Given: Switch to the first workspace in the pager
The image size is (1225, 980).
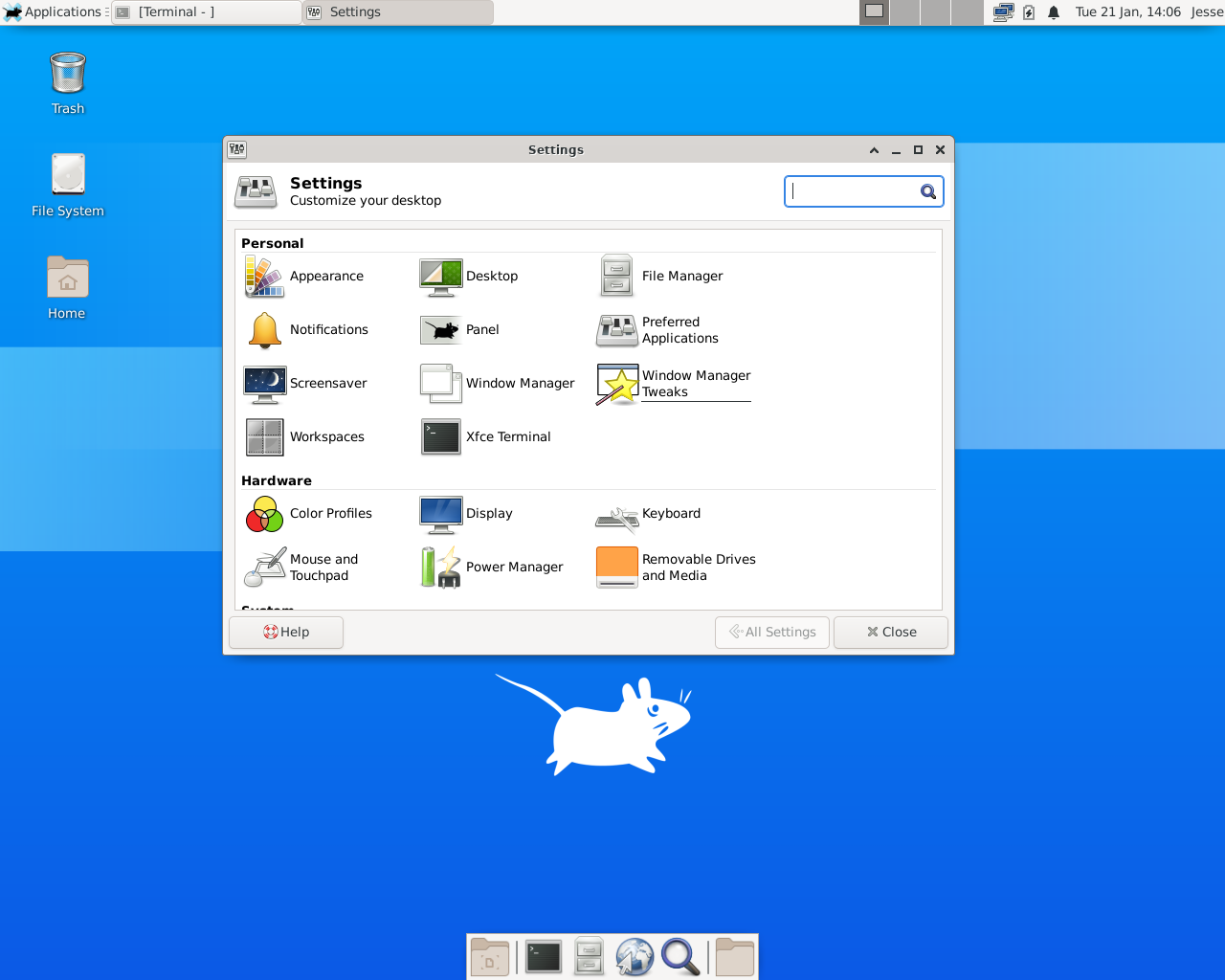Looking at the screenshot, I should click(875, 11).
